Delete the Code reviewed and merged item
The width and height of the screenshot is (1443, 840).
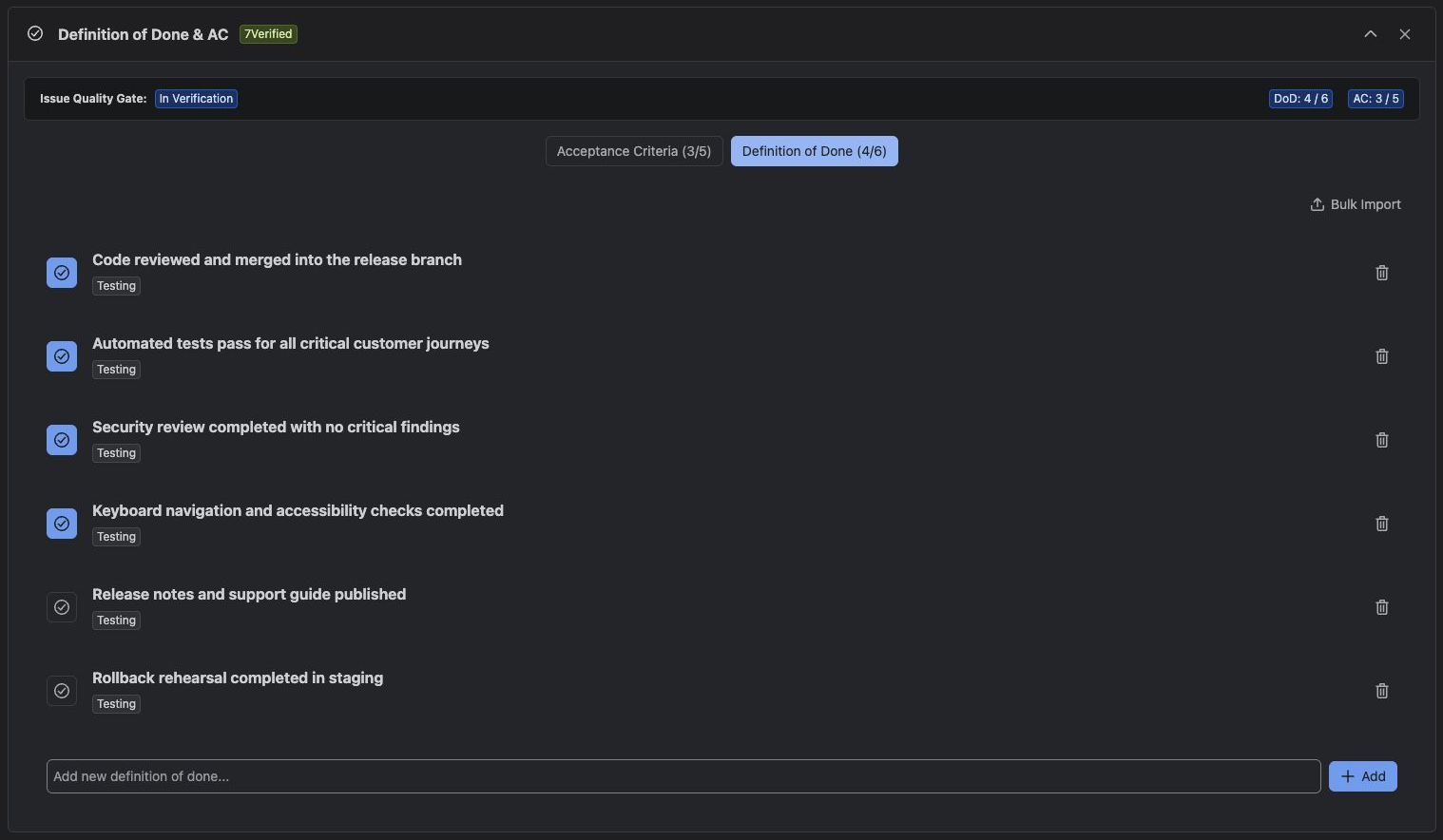point(1382,273)
